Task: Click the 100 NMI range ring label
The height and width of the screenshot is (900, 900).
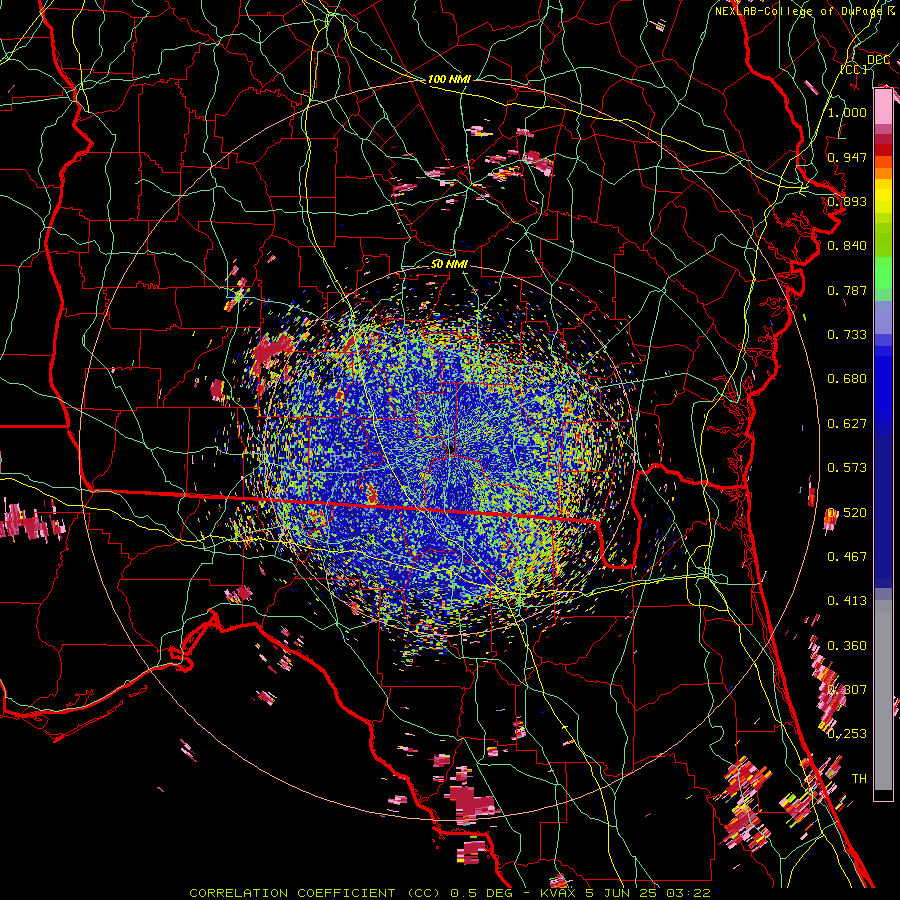Action: (449, 79)
